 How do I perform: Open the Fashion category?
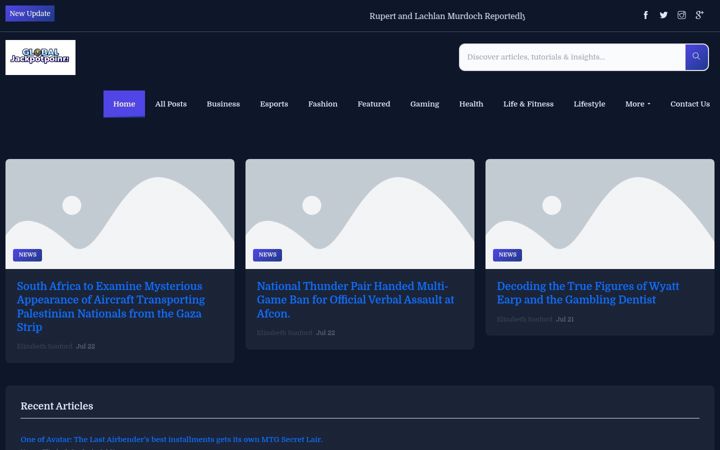pos(323,104)
